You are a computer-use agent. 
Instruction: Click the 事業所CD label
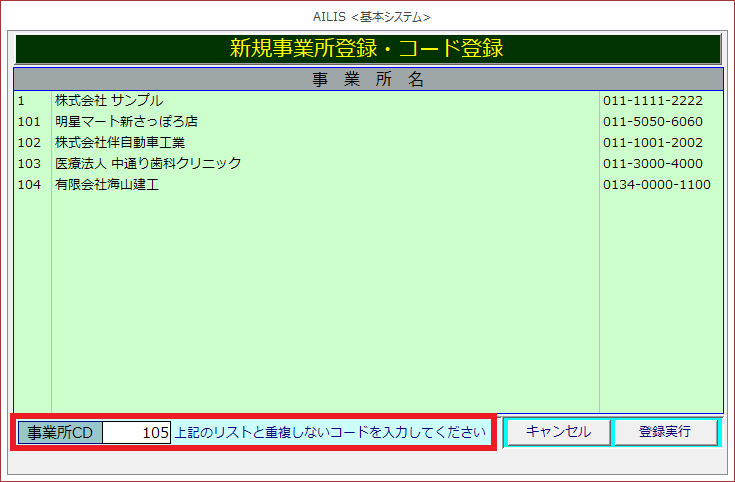click(x=59, y=433)
